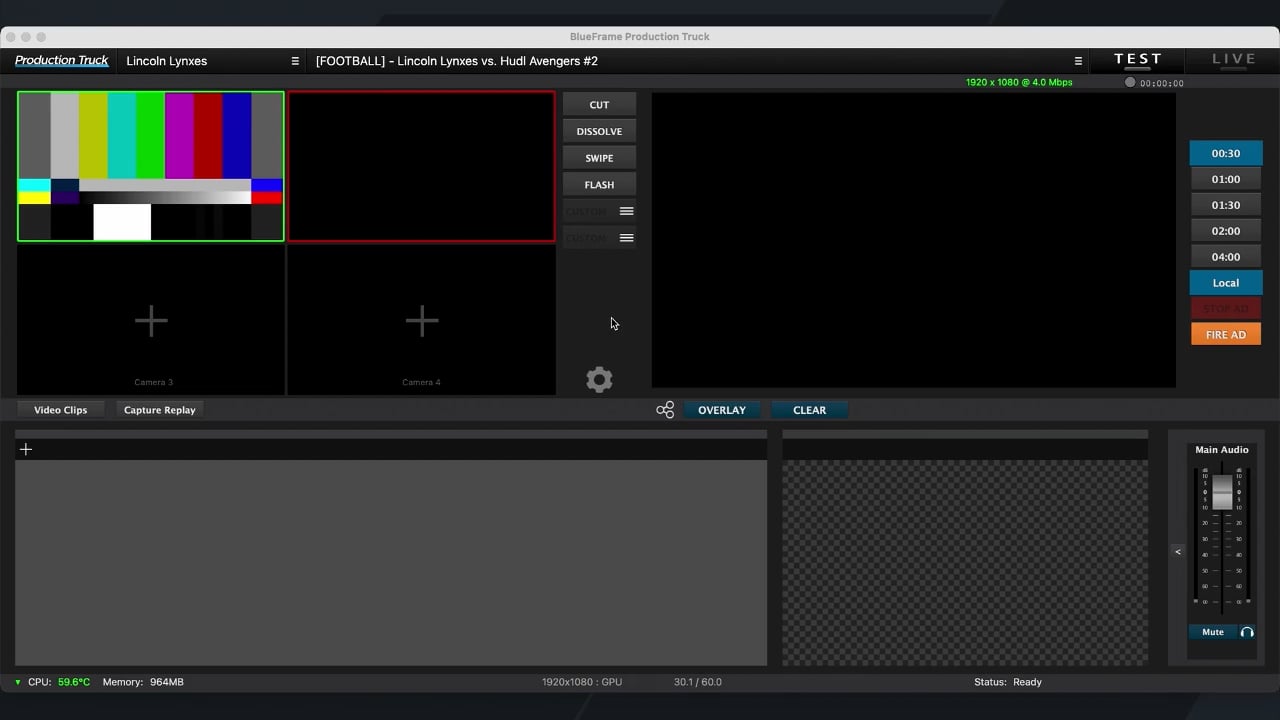The image size is (1280, 720).
Task: Open the Capture Replay tab
Action: tap(160, 410)
